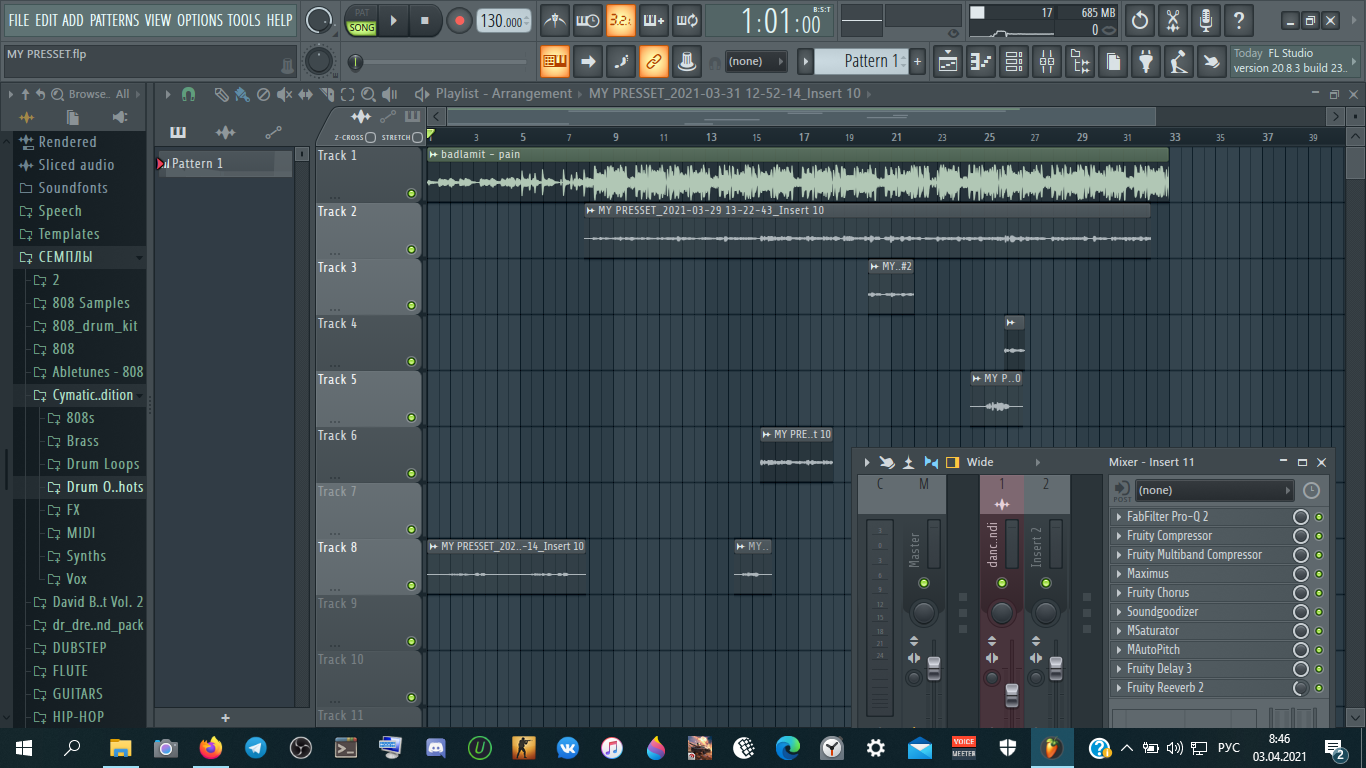Disable the FabFilter Pro-Q 2 effect slot light
Screen dimensions: 1366x768
pos(1319,517)
